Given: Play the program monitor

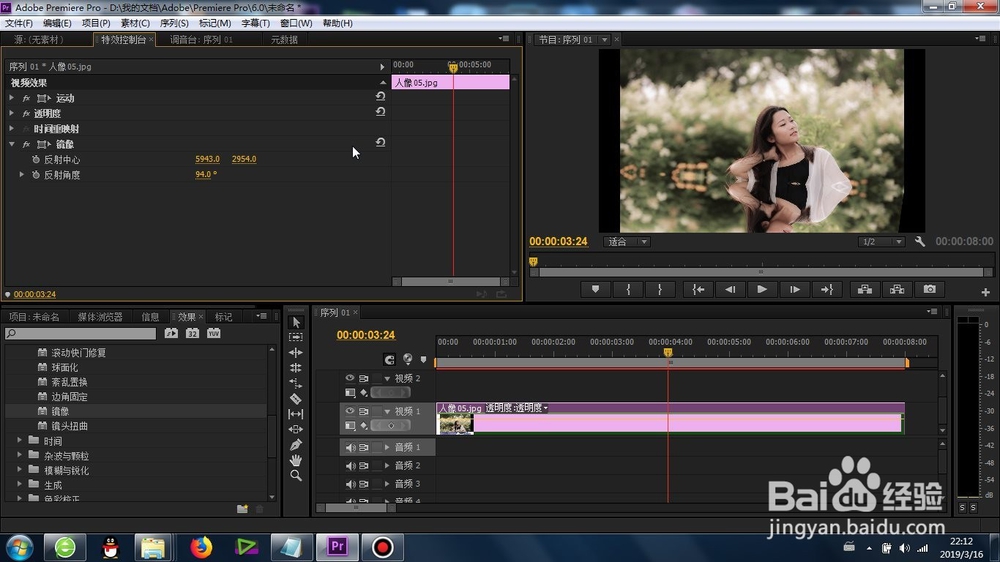Looking at the screenshot, I should (x=762, y=290).
